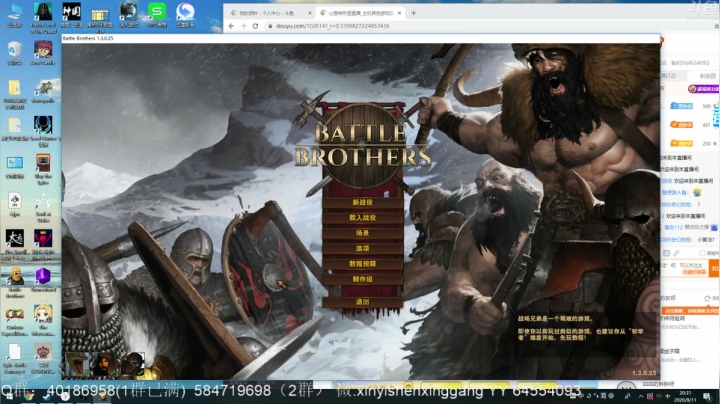The image size is (720, 404).
Task: Select the 场景 scenarios menu button
Action: click(362, 233)
